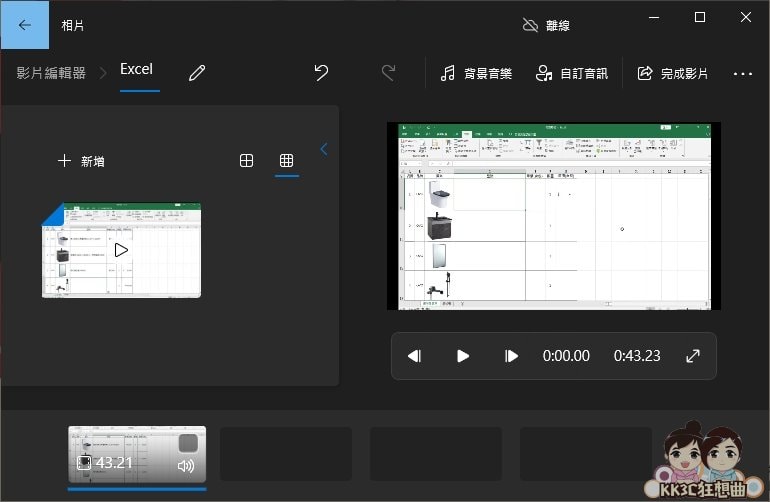Step forward one frame in the preview
The width and height of the screenshot is (770, 502).
511,356
